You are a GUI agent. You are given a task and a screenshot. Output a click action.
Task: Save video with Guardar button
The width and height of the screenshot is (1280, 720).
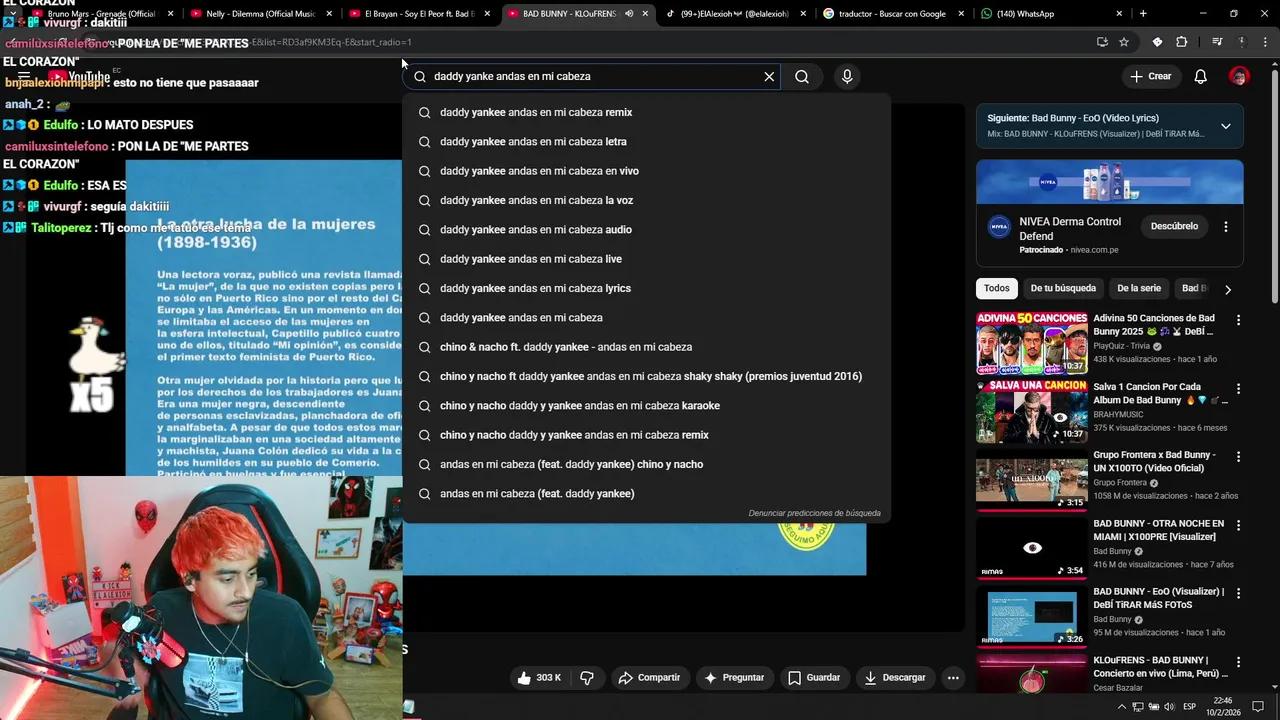pos(813,677)
